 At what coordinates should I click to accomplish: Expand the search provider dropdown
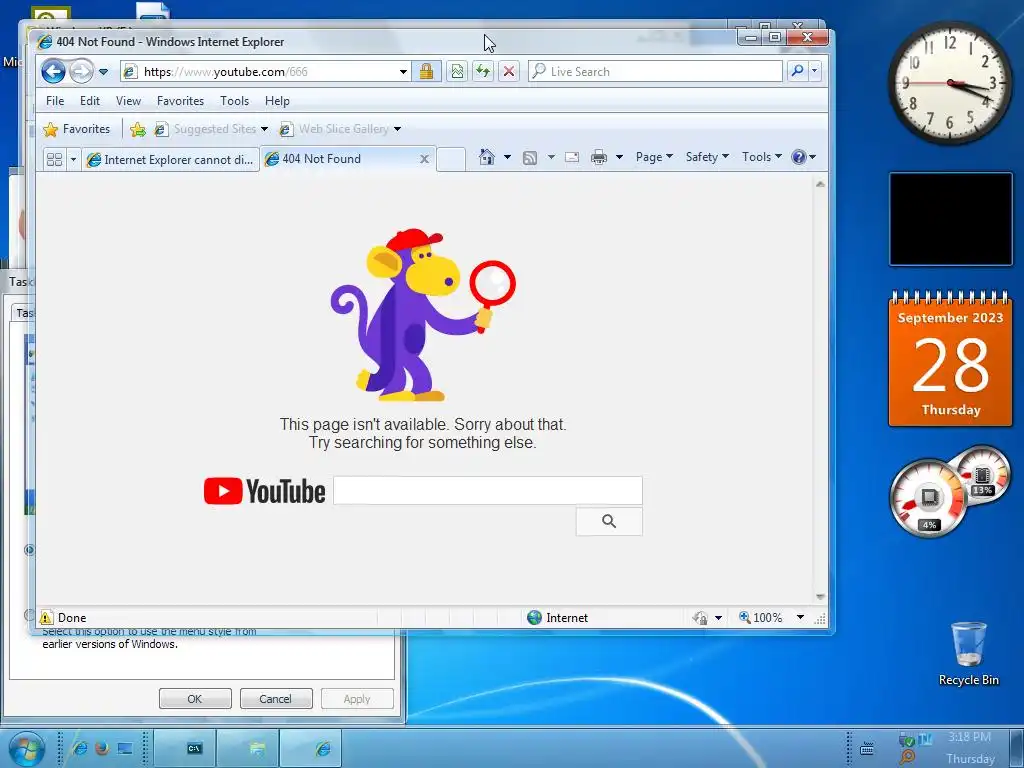coord(814,71)
